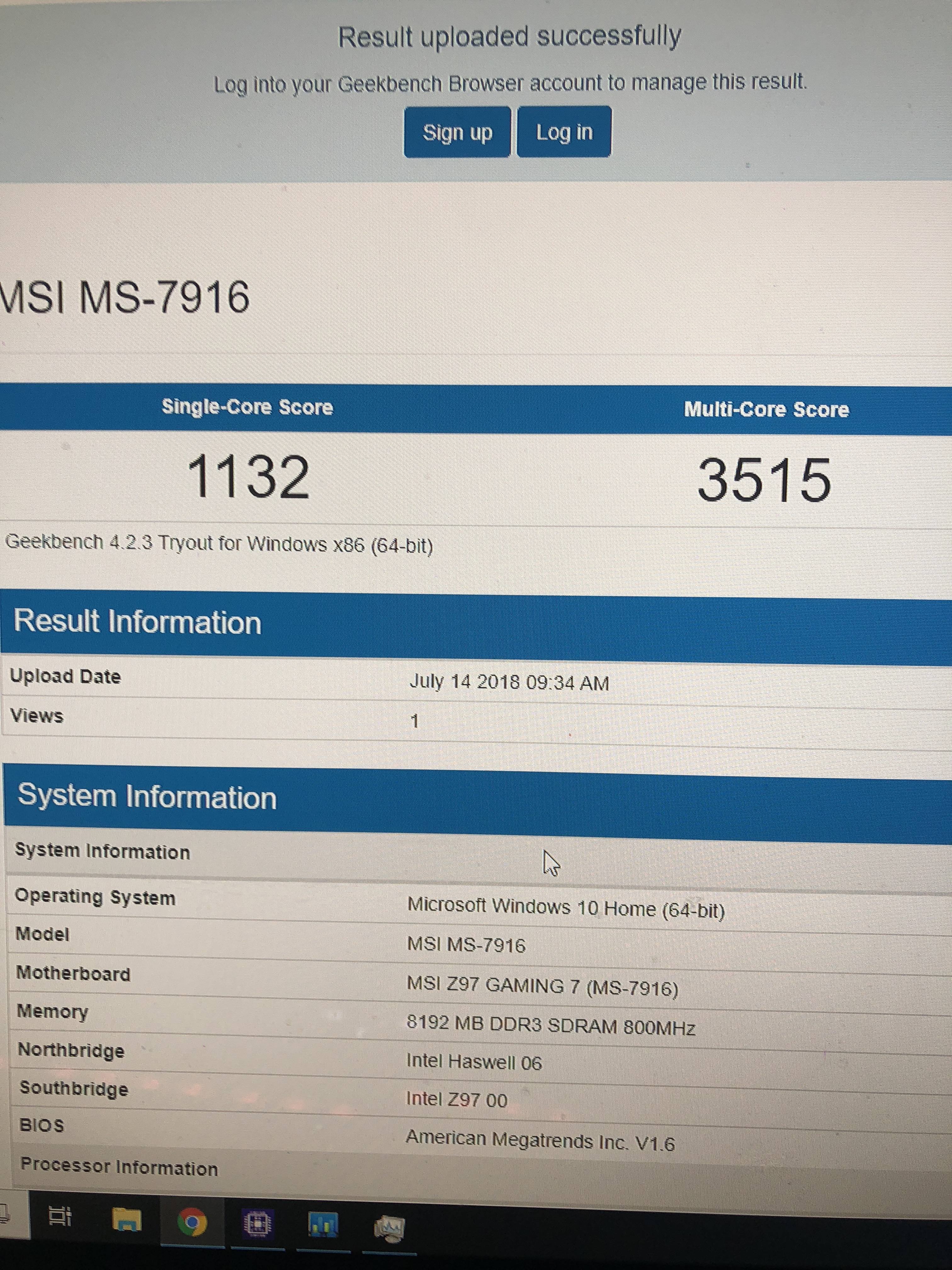952x1270 pixels.
Task: Click the Intel Haswell 06 northbridge value
Action: click(x=474, y=1061)
